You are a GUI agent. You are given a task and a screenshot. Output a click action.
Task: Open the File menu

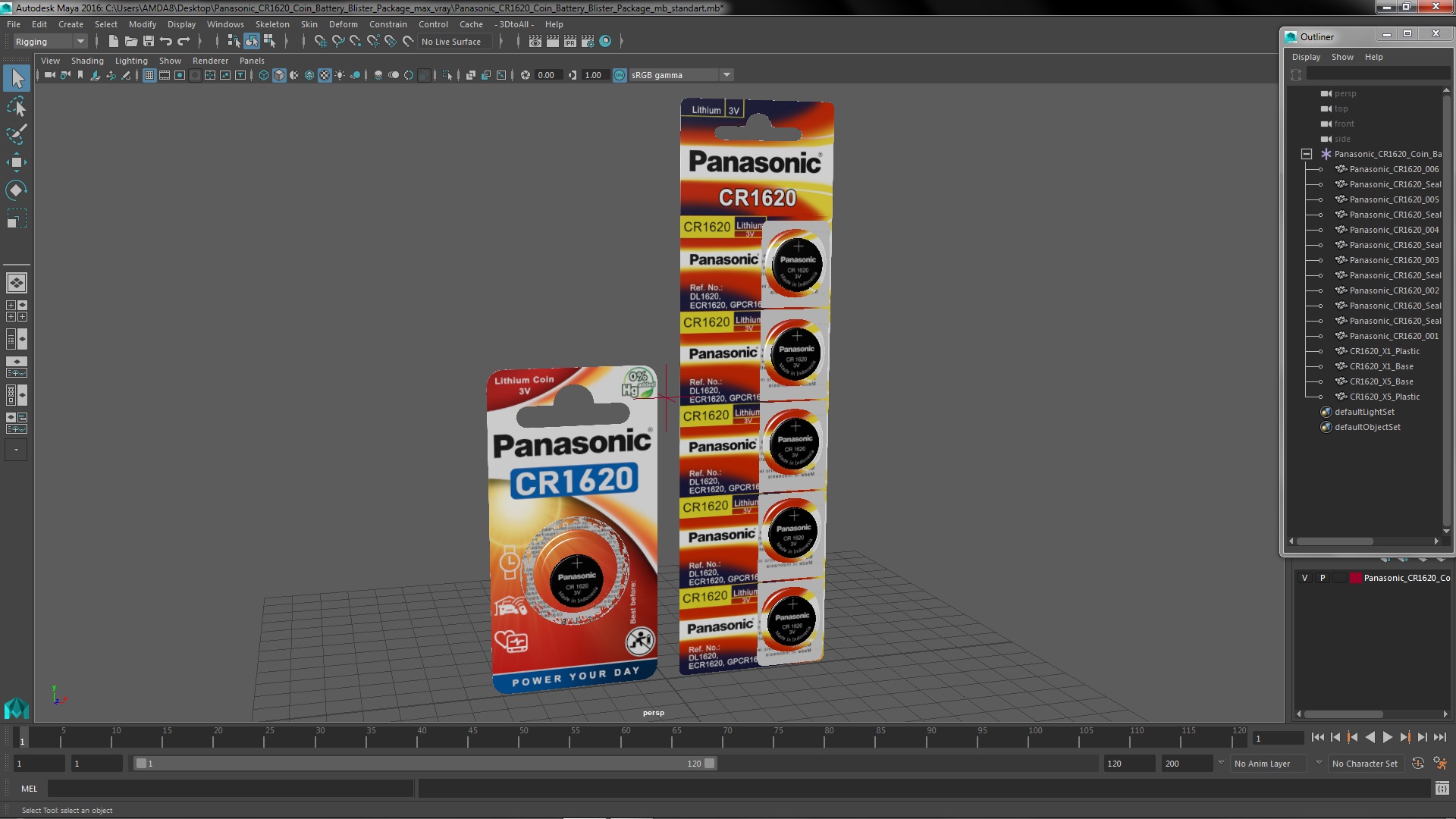pos(14,24)
